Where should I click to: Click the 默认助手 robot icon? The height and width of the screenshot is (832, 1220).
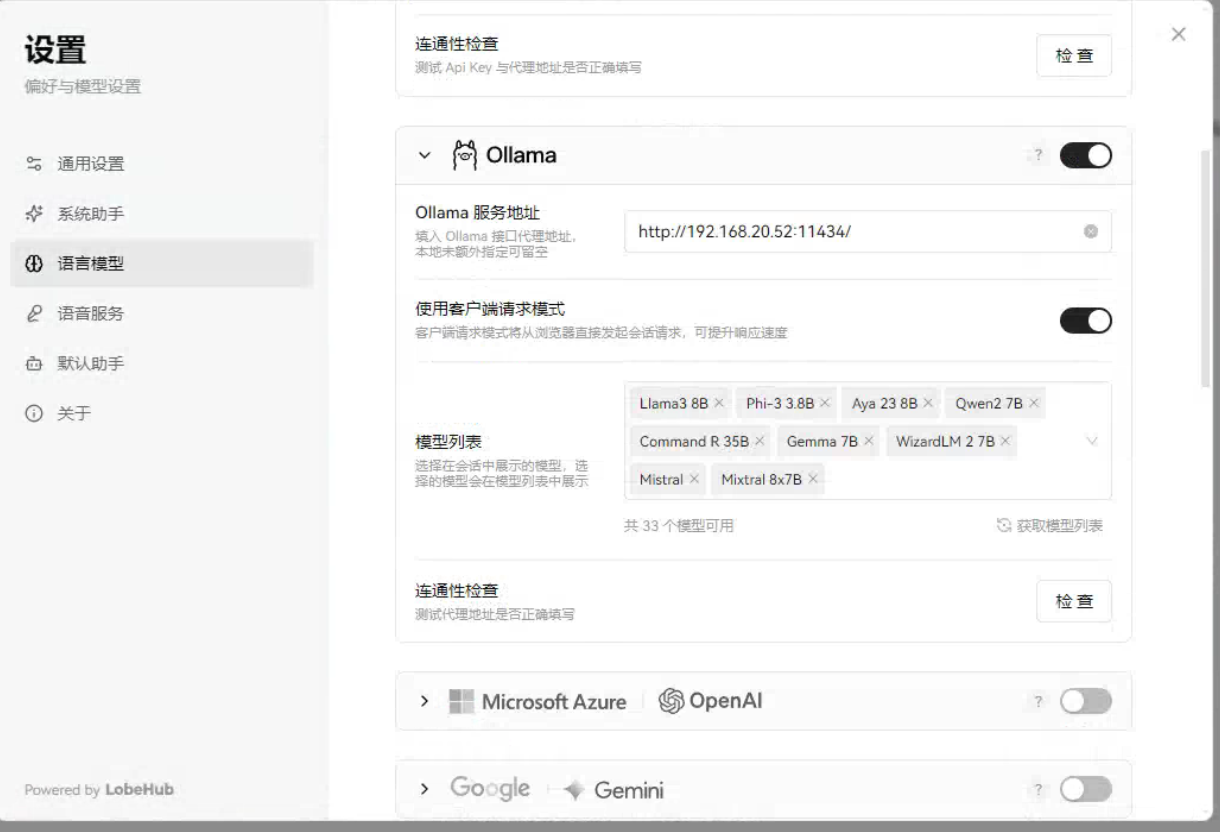point(33,364)
